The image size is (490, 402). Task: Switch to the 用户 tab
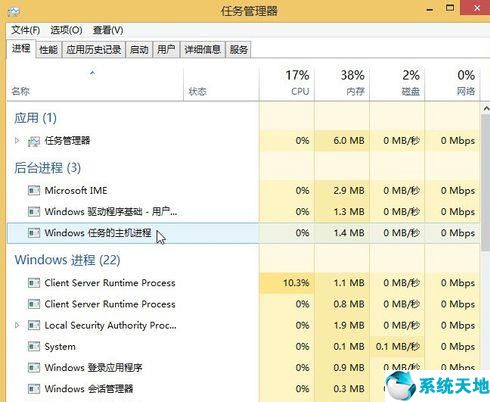tap(166, 50)
